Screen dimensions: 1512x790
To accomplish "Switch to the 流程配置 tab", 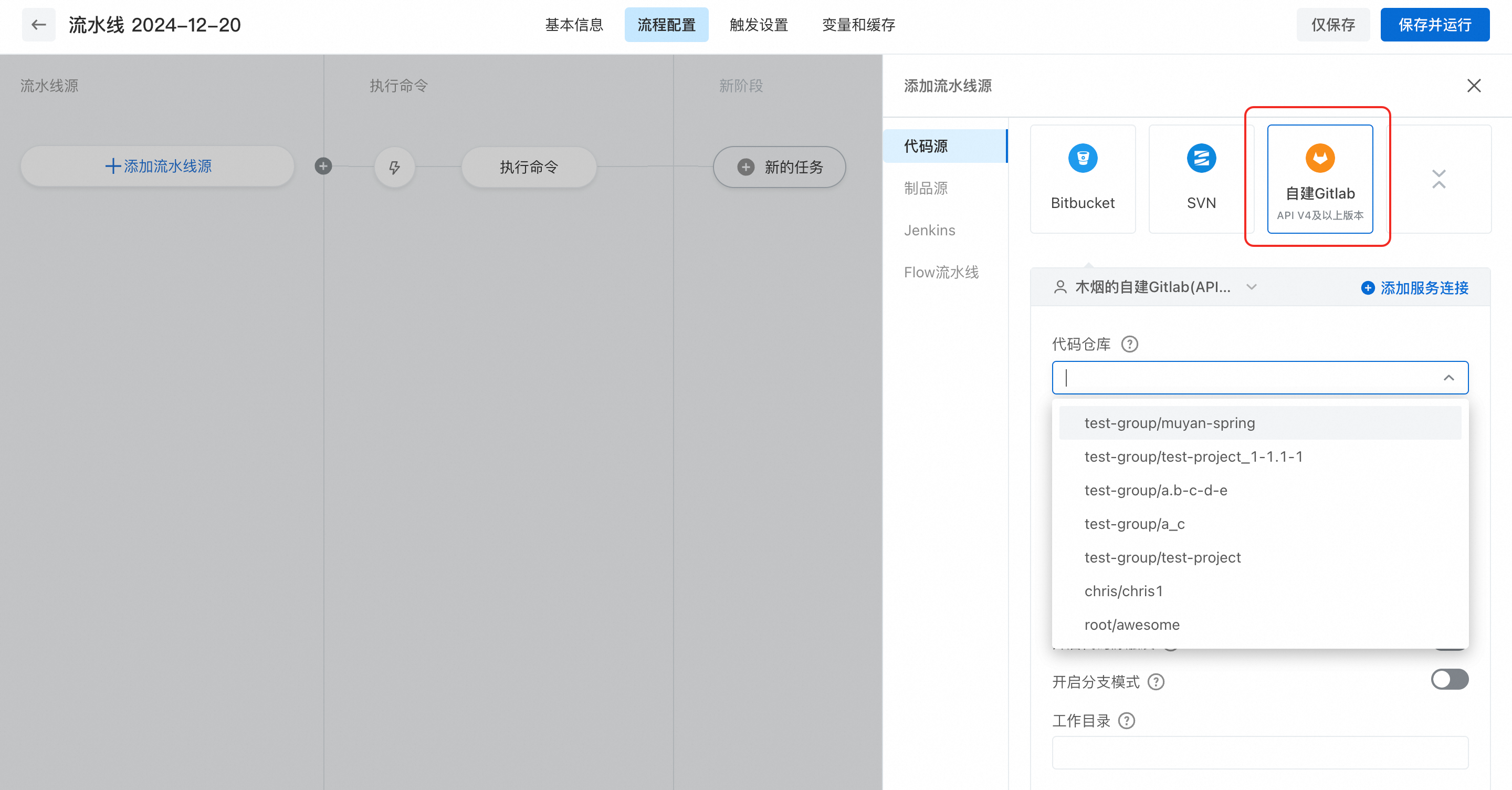I will (666, 25).
